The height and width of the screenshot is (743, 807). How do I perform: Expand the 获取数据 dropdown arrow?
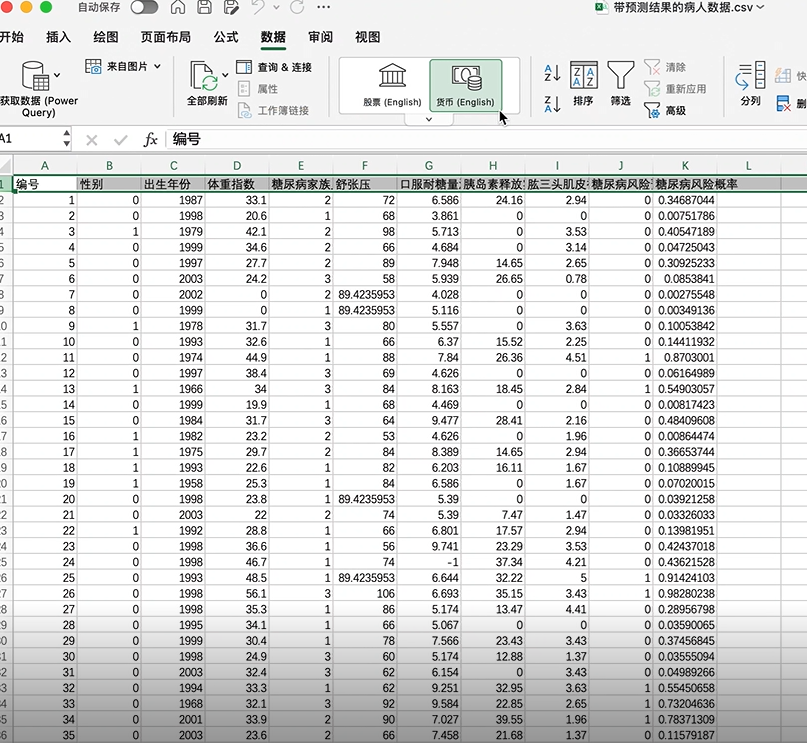57,75
